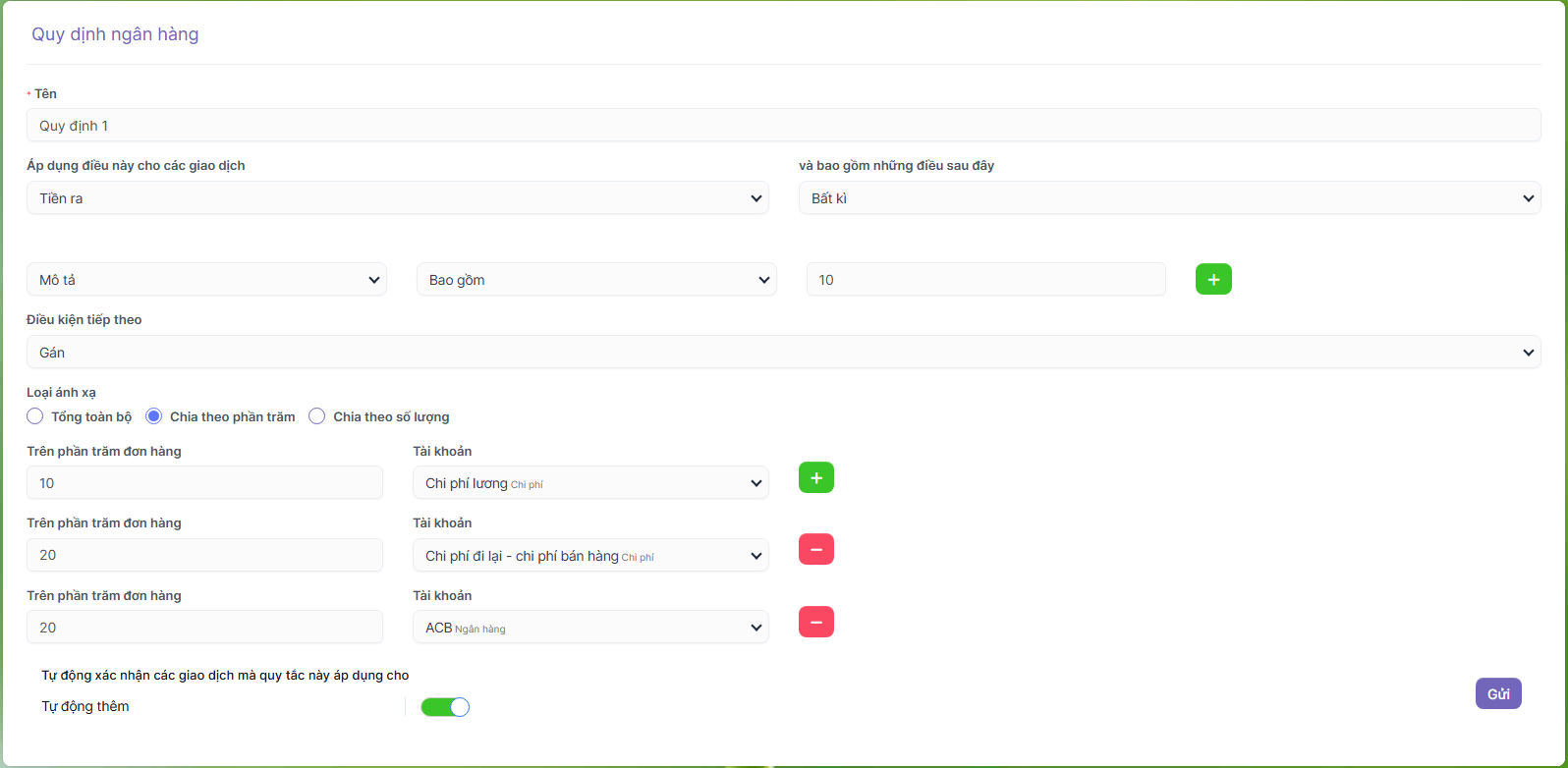Open the Chi phí lương account dropdown
Viewport: 1568px width, 768px height.
[x=590, y=483]
